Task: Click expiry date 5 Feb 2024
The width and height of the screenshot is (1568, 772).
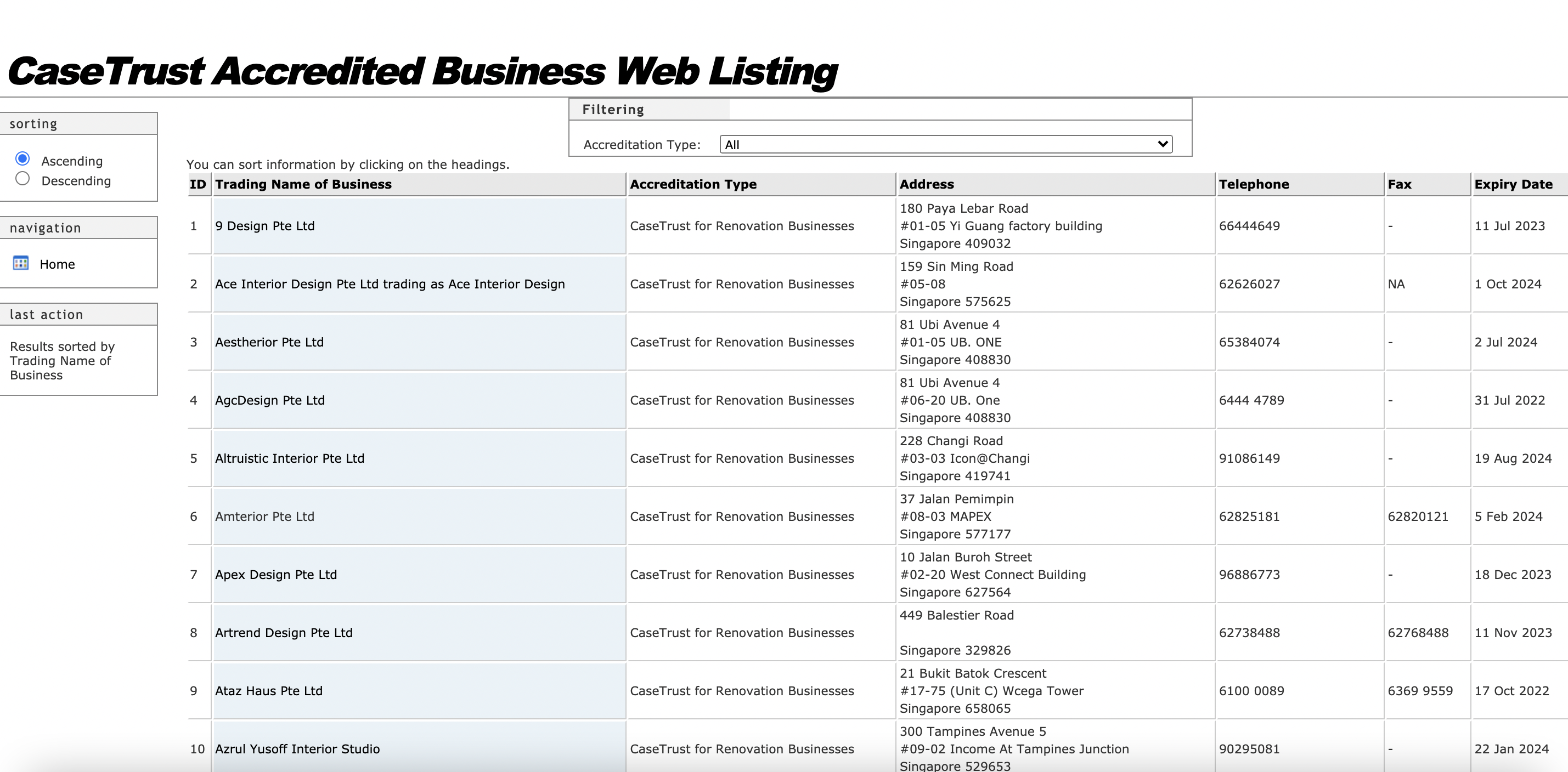Action: tap(1508, 516)
